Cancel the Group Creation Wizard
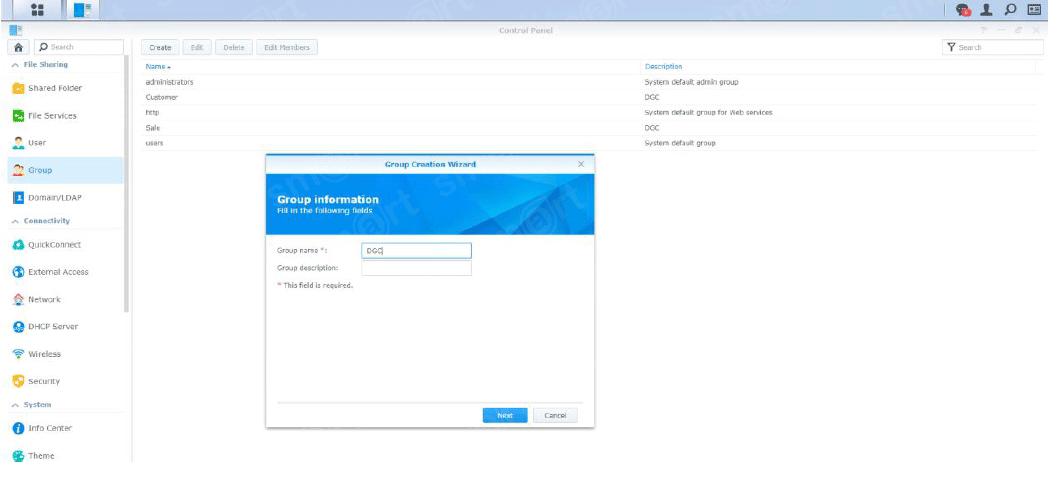 pyautogui.click(x=555, y=416)
